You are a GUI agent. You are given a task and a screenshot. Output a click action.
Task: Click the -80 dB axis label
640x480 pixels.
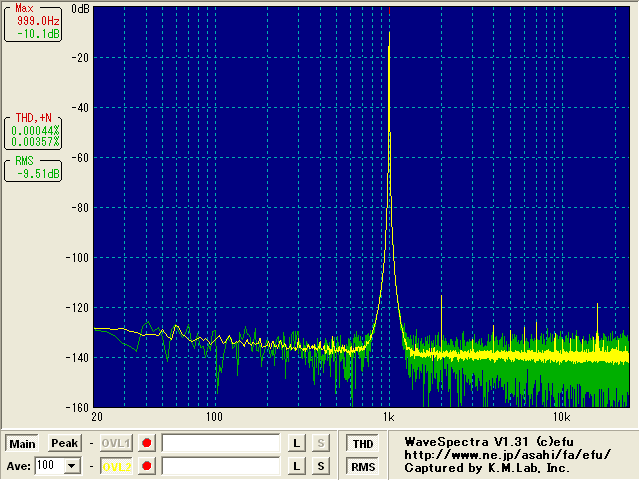point(80,208)
